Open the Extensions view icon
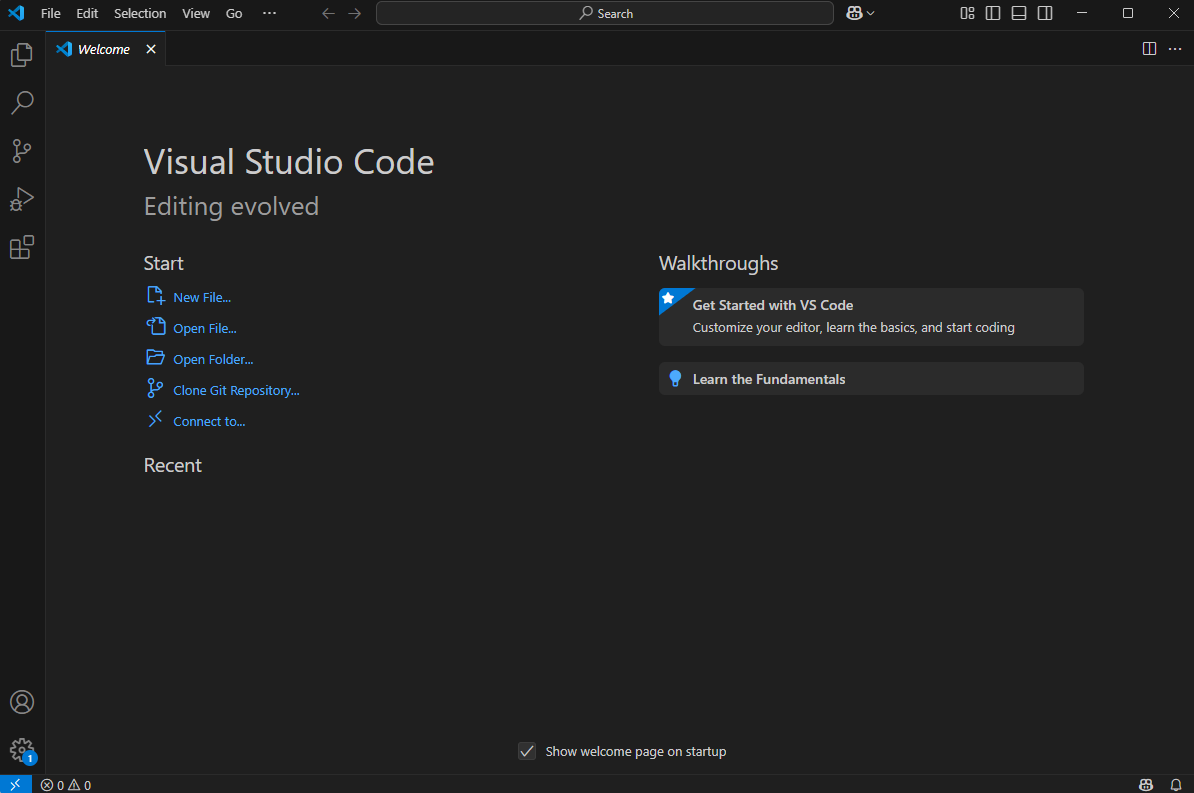 (x=21, y=247)
